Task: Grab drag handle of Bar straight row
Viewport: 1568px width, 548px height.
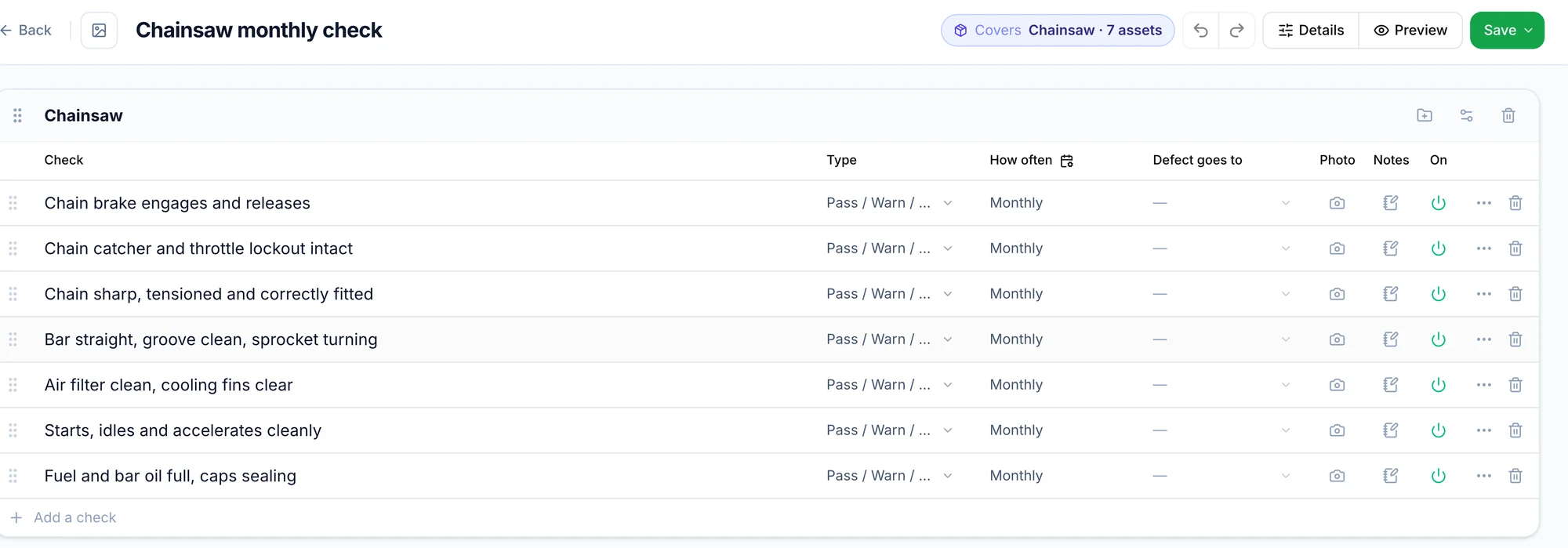Action: pos(13,339)
